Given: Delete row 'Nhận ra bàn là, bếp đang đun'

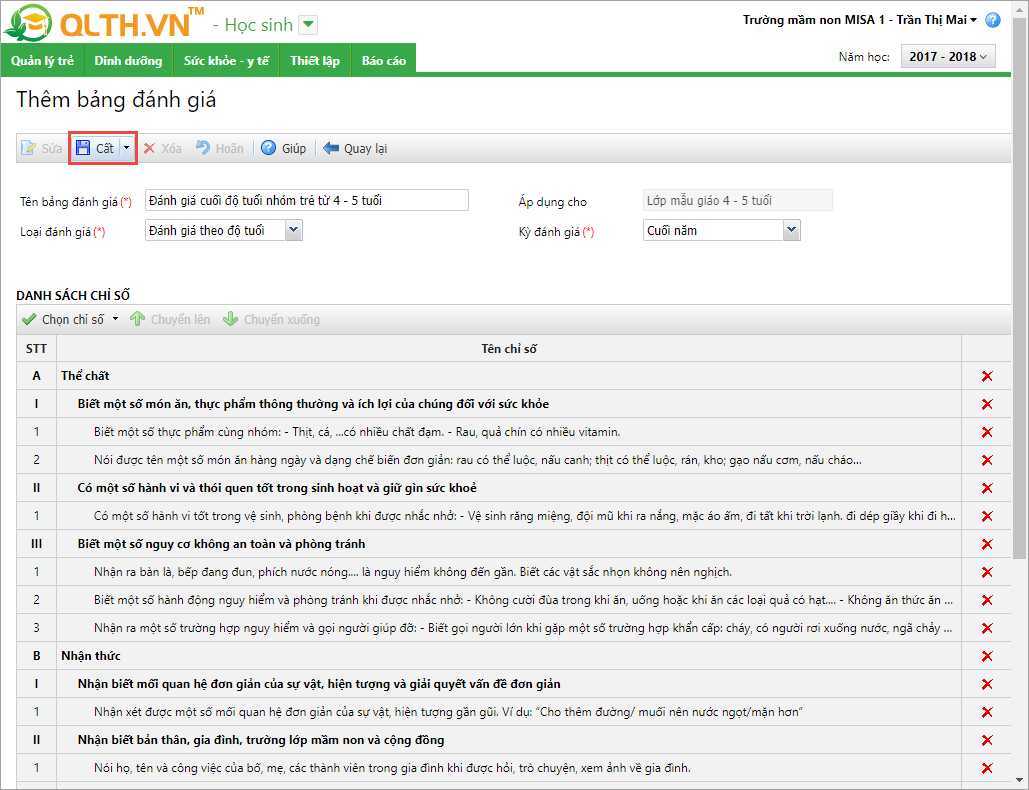Looking at the screenshot, I should pos(986,572).
